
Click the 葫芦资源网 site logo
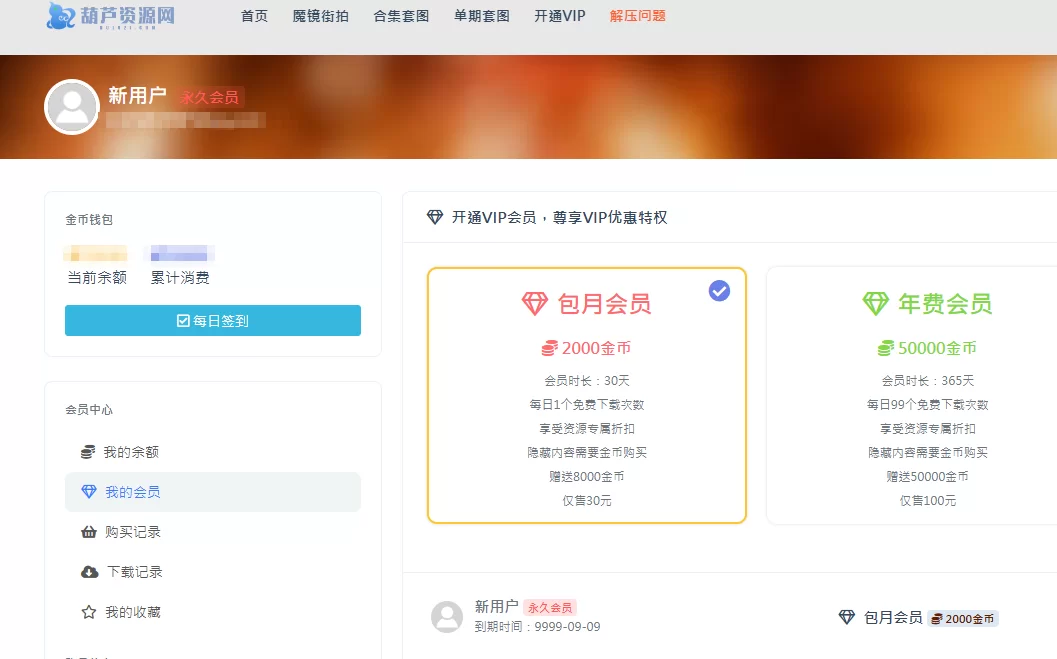[111, 15]
